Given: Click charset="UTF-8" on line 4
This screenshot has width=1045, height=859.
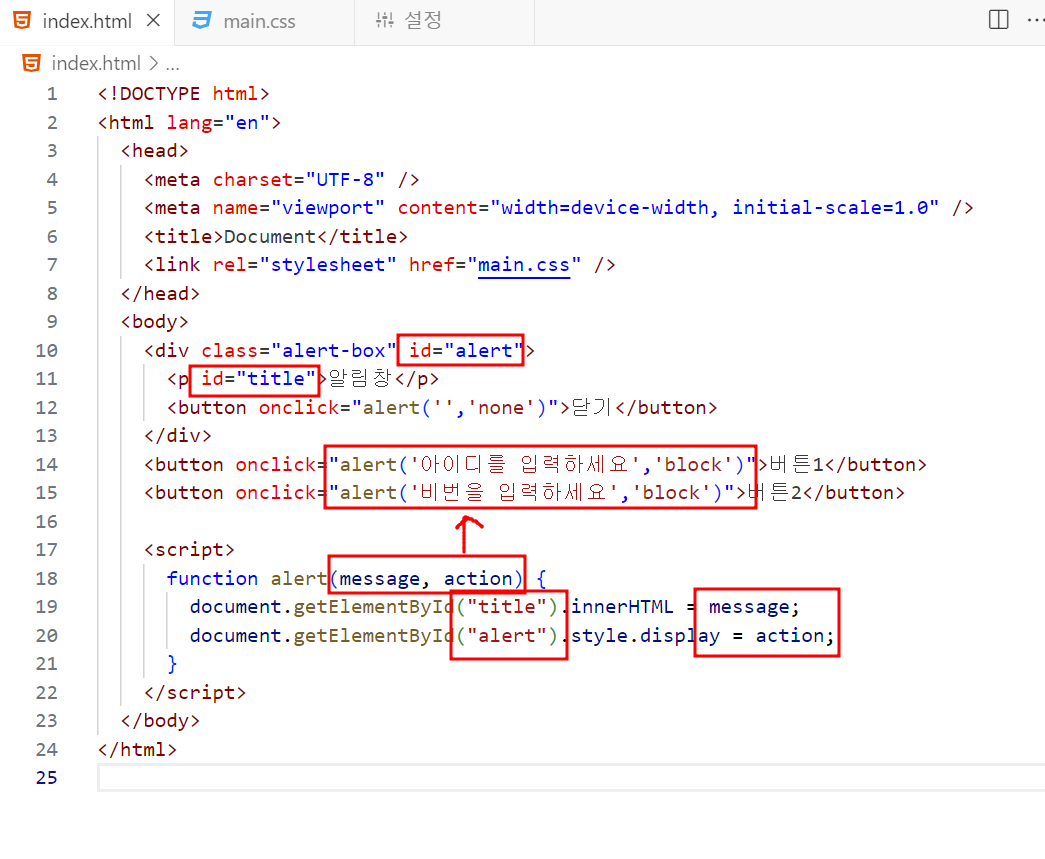Looking at the screenshot, I should click(x=299, y=180).
